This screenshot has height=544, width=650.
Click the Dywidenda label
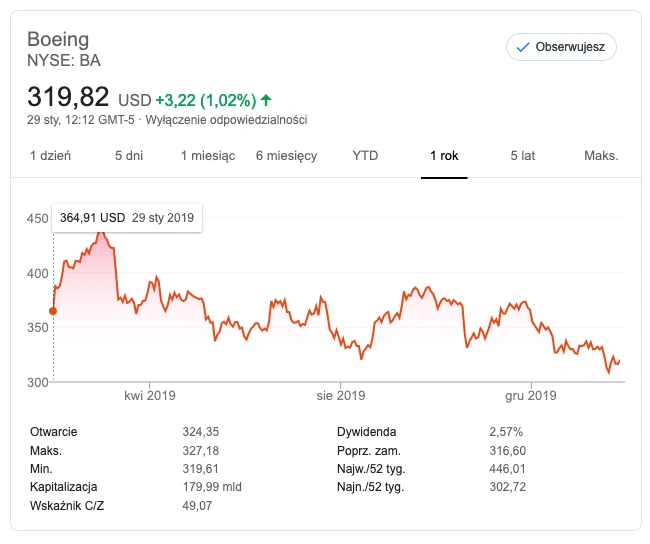point(366,432)
